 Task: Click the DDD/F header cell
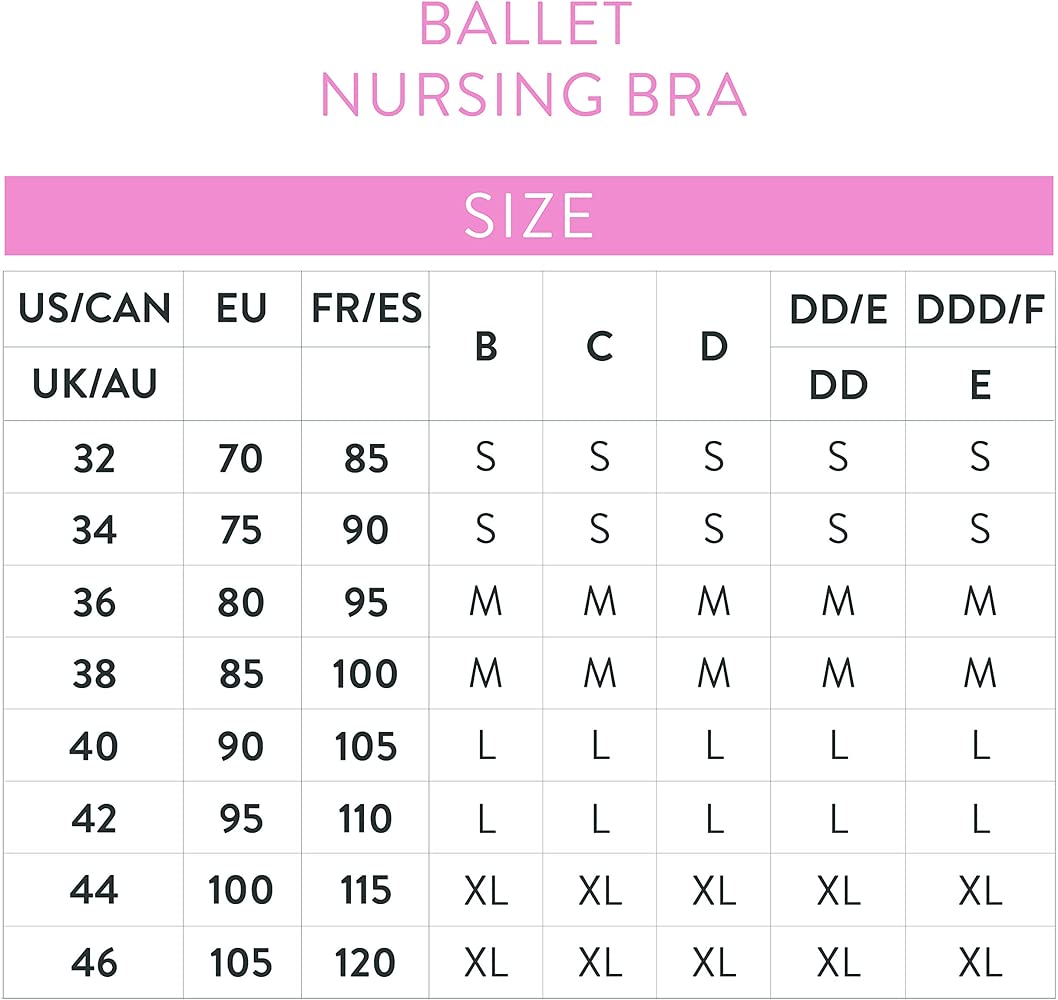[x=980, y=310]
